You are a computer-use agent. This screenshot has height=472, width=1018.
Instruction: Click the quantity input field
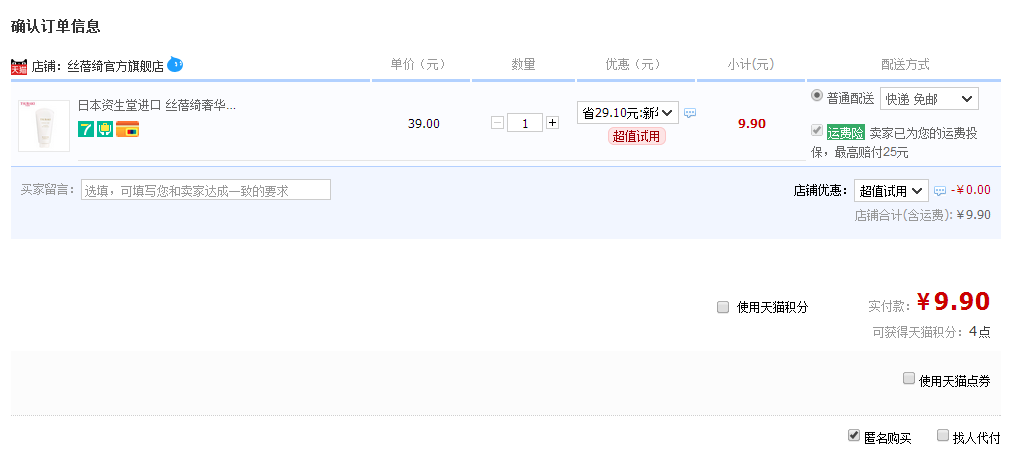coord(525,123)
